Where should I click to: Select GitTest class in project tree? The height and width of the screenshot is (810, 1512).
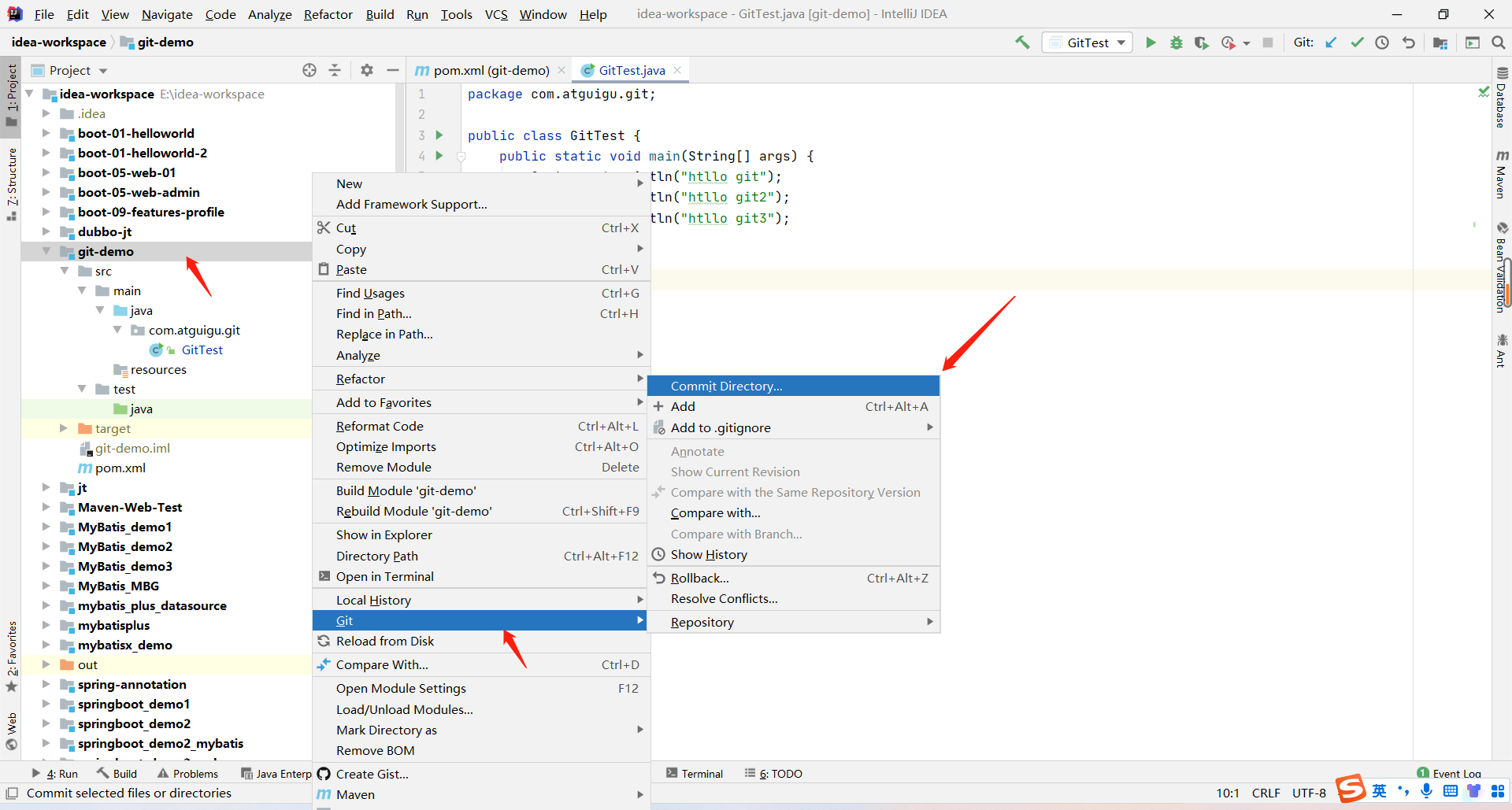click(x=202, y=350)
